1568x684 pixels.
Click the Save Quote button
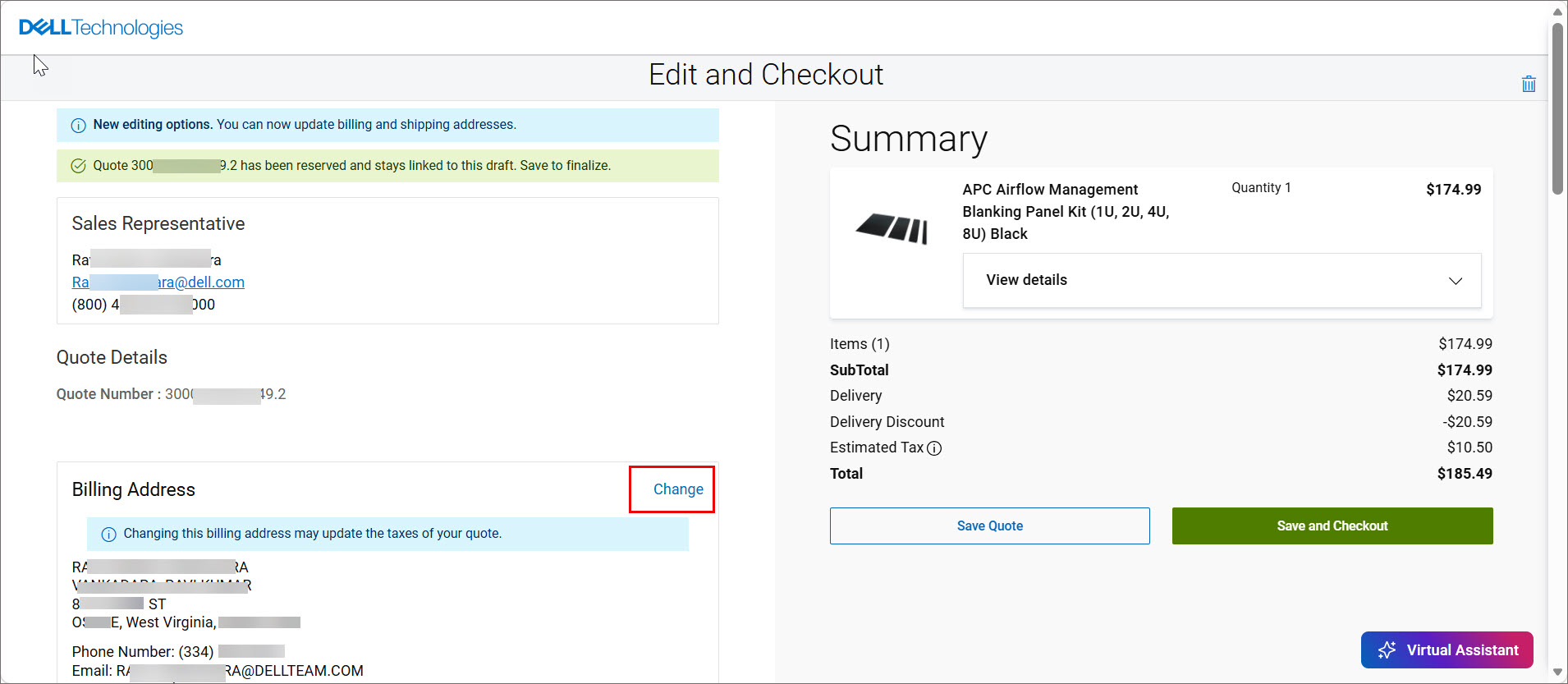pos(990,526)
